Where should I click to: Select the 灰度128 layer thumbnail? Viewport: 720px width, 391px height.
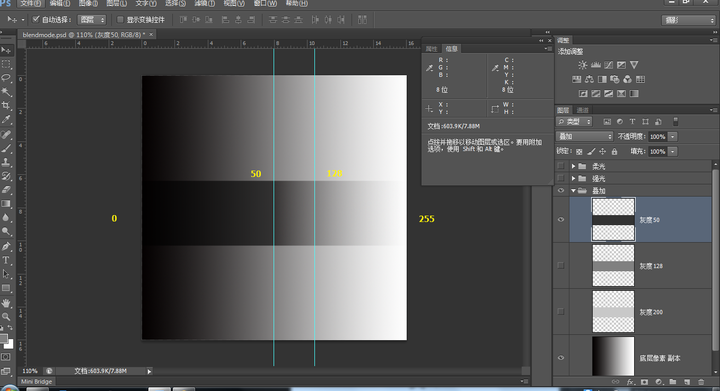(613, 265)
